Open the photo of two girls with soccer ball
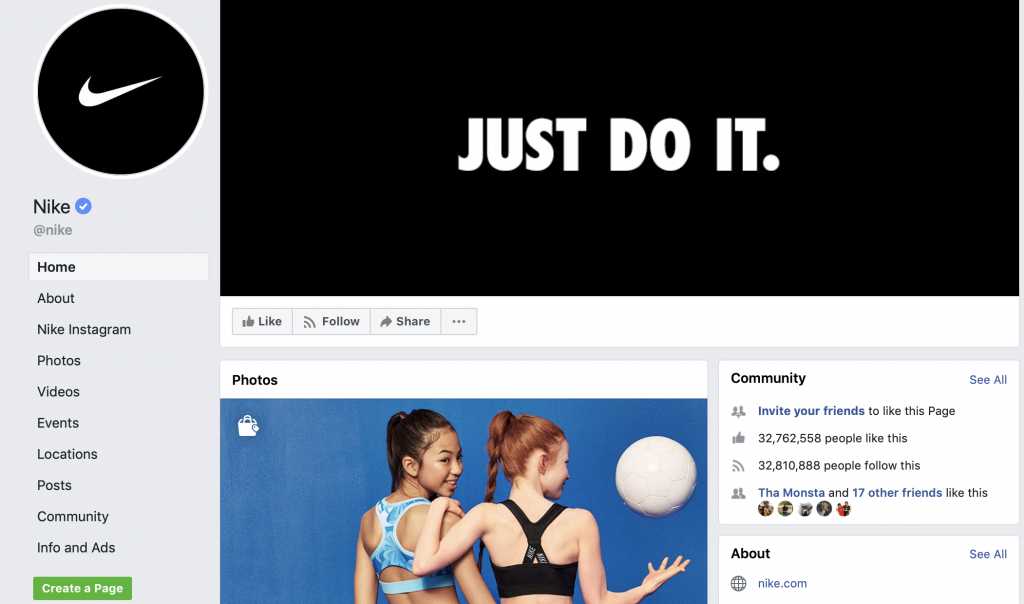 click(464, 501)
